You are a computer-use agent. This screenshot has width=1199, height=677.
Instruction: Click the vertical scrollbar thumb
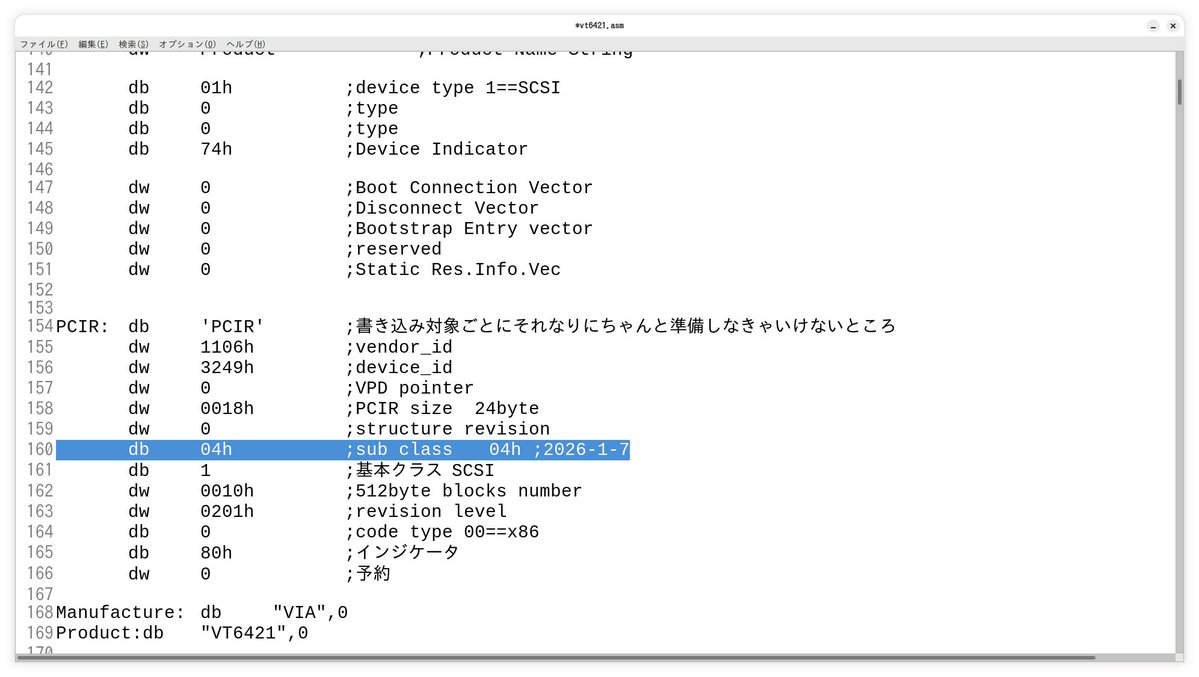point(1180,92)
